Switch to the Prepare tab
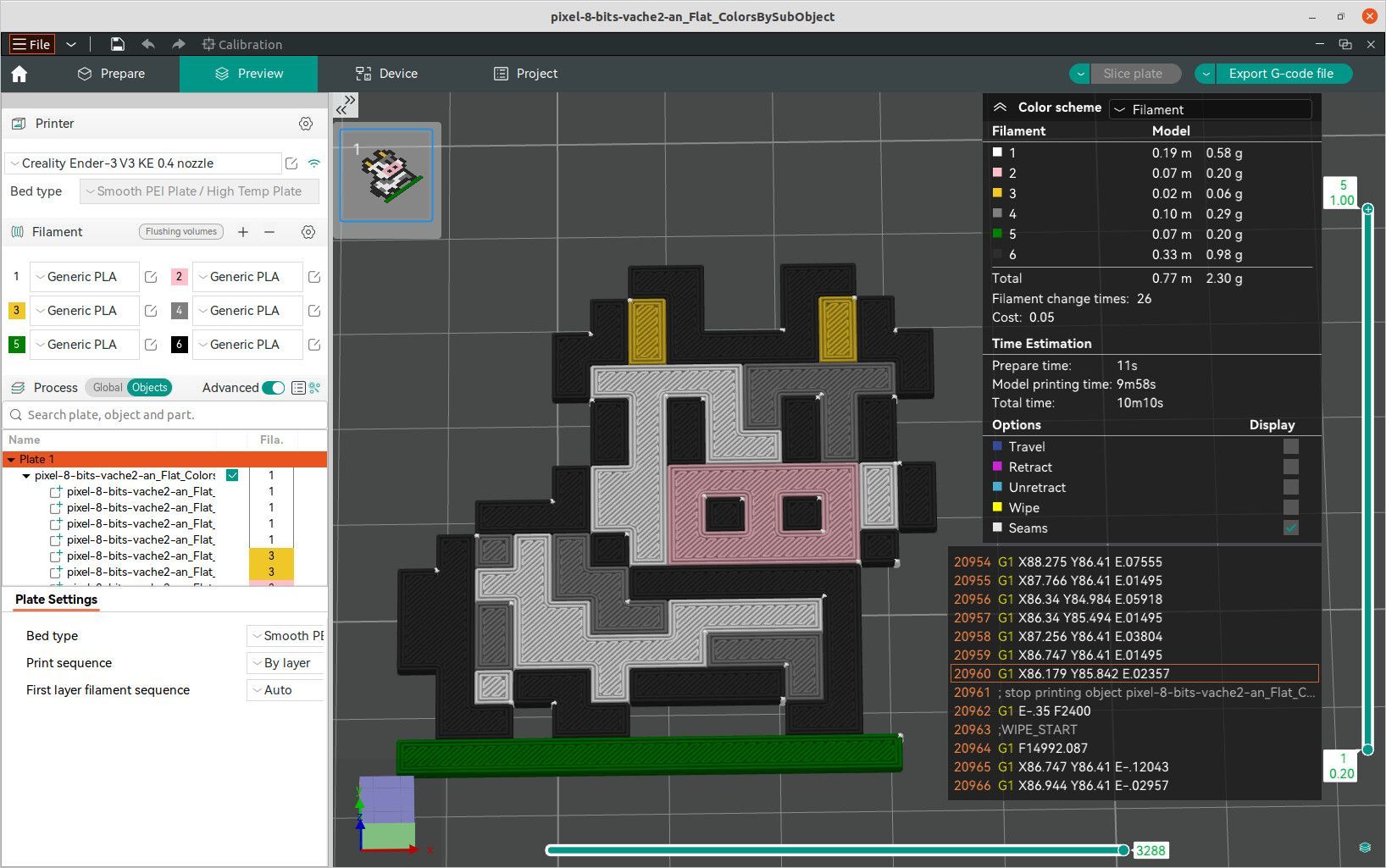Screen dimensions: 1386x868 (x=111, y=74)
